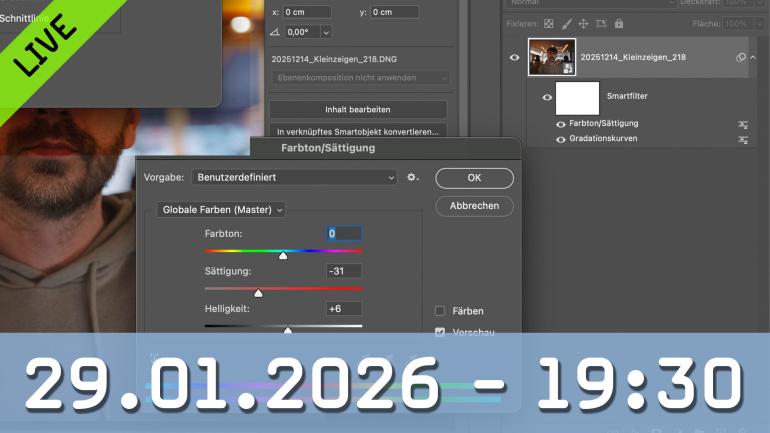
Task: Open blending options icon beside Farbton/Sättigung filter
Action: pos(743,124)
